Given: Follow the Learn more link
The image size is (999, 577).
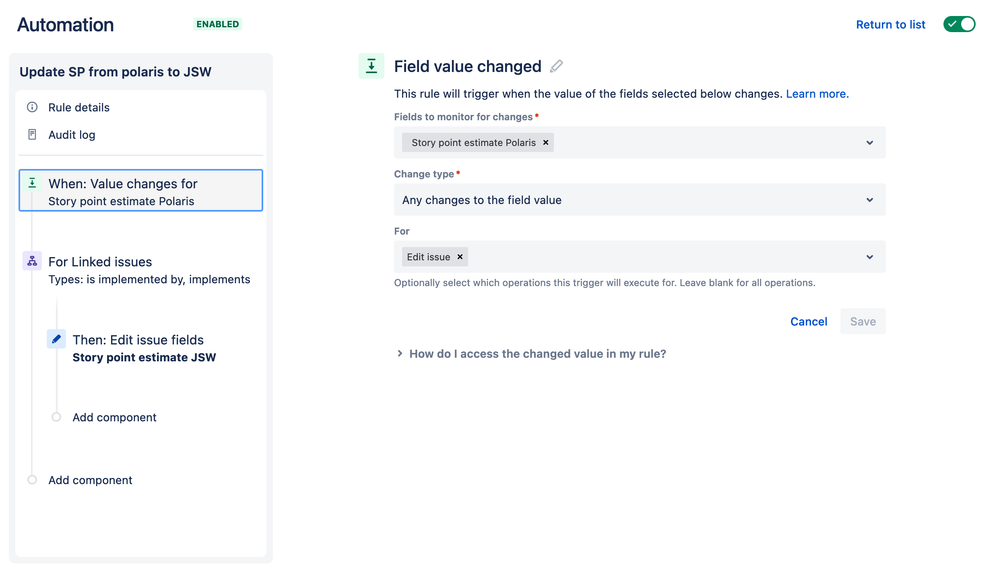Looking at the screenshot, I should pyautogui.click(x=817, y=94).
